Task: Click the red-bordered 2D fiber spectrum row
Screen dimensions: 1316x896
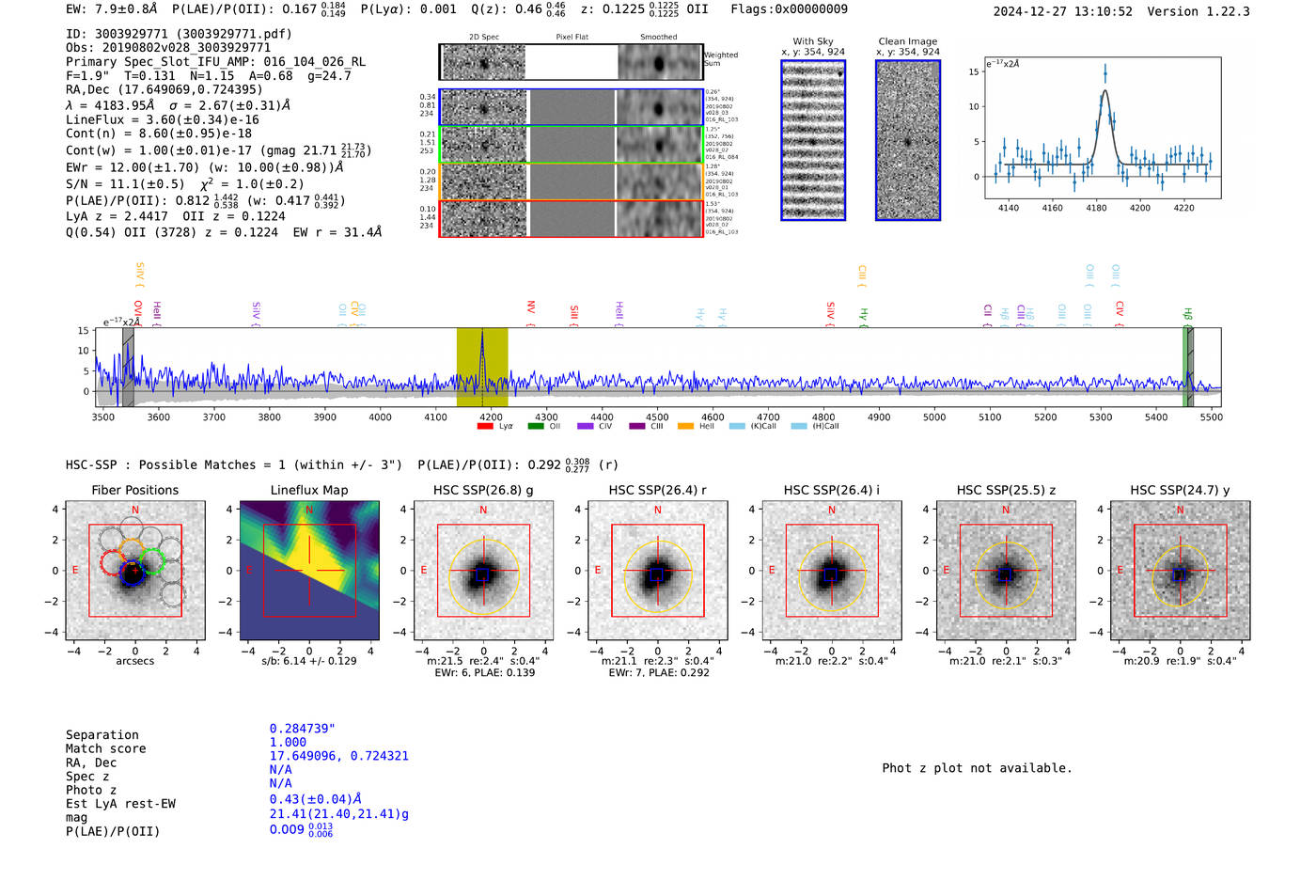Action: (x=572, y=218)
